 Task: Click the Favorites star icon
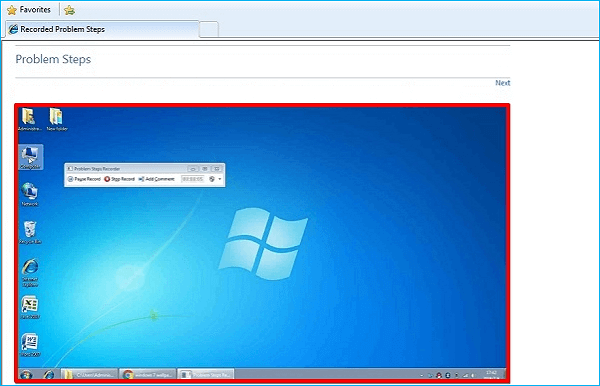(12, 10)
